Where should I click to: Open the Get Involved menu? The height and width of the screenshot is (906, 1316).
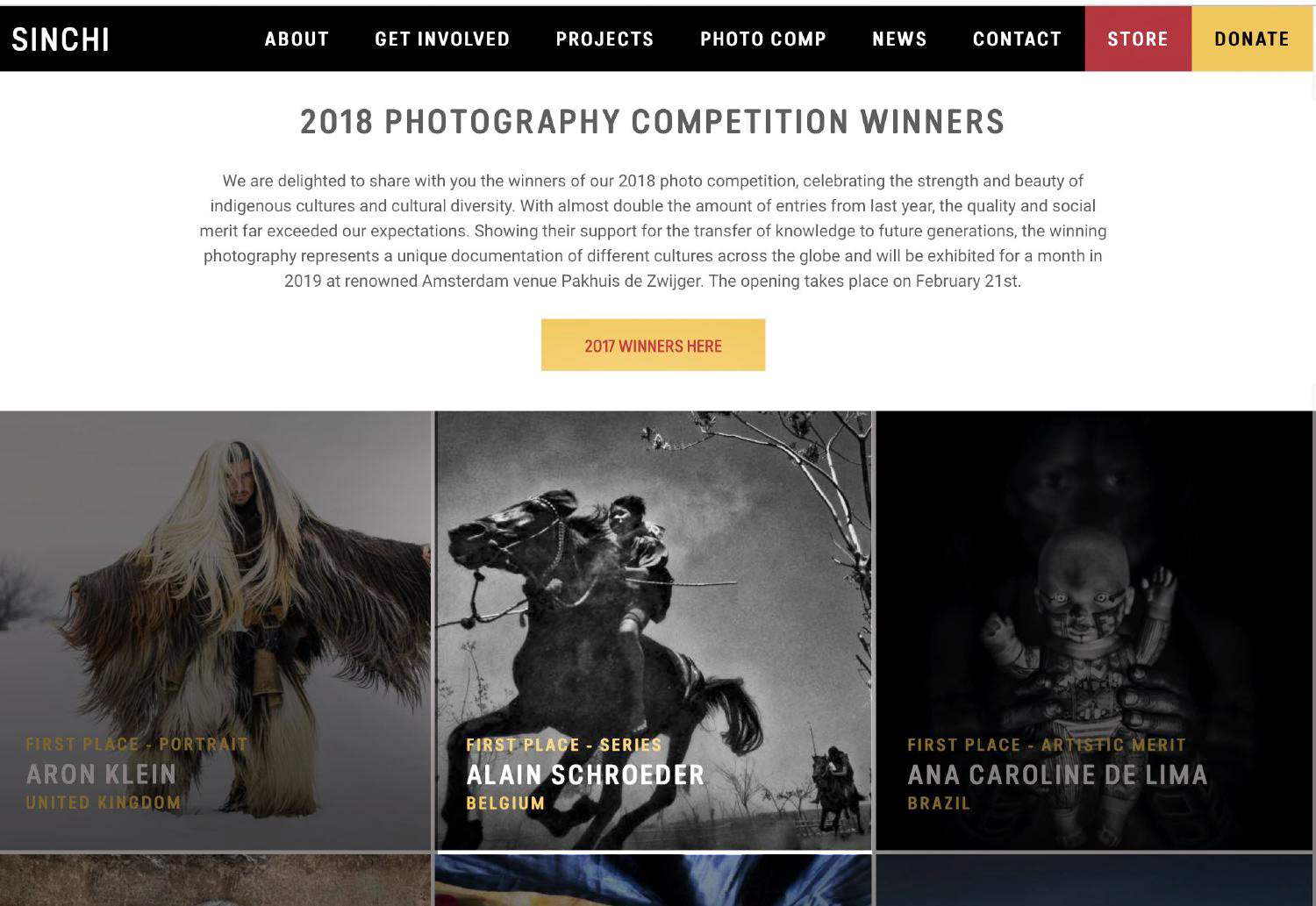point(442,39)
